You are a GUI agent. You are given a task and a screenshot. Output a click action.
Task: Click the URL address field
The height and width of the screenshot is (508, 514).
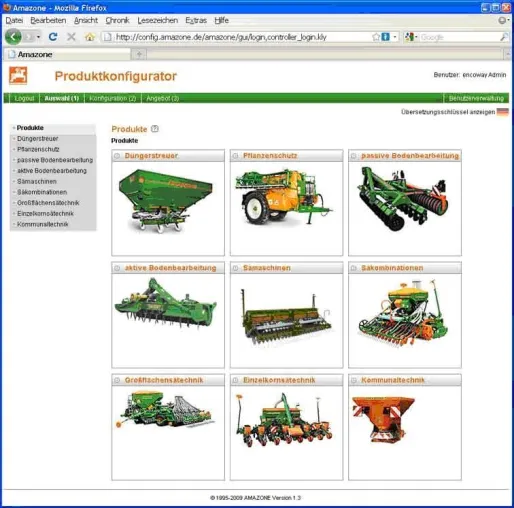click(x=242, y=37)
